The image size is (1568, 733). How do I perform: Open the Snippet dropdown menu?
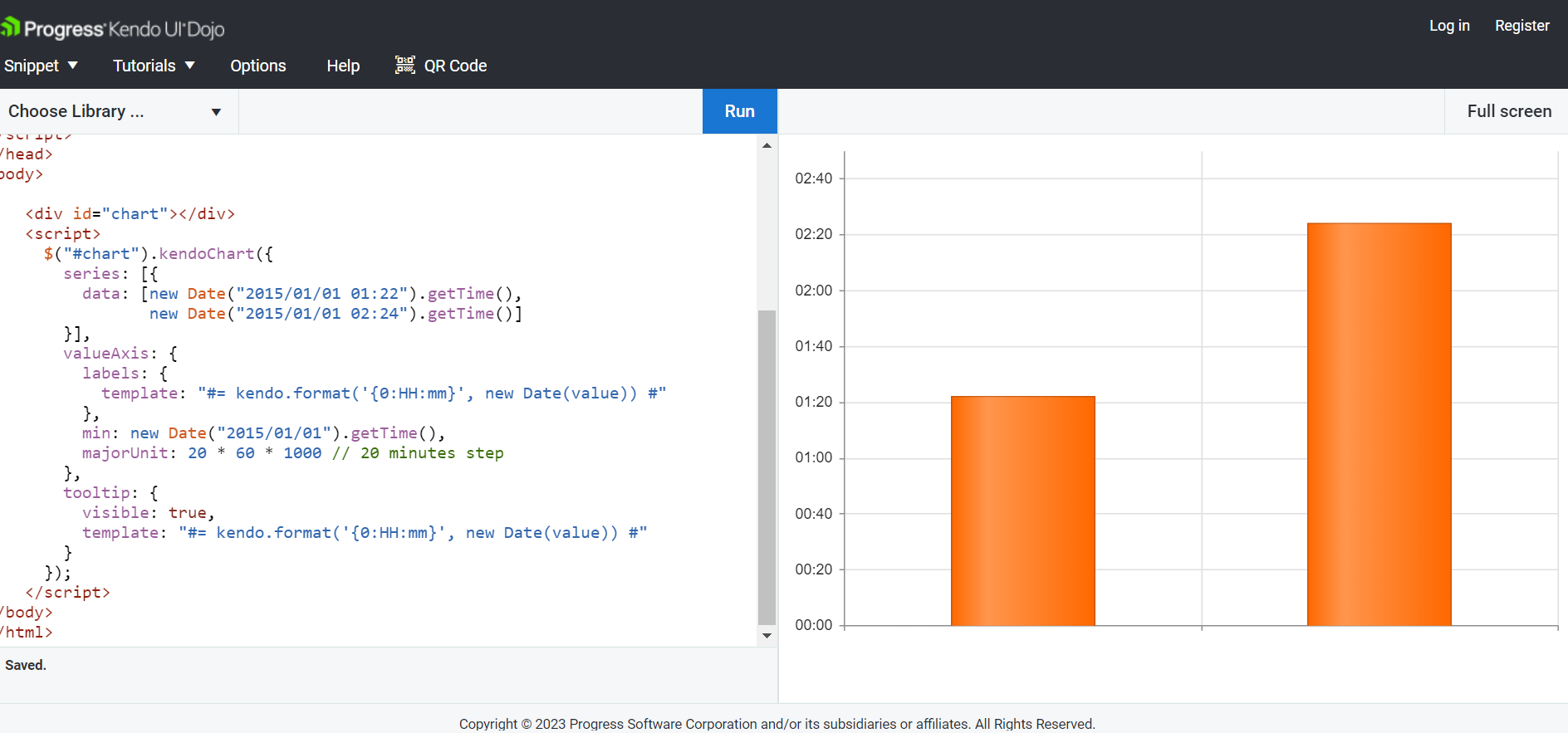pos(41,66)
